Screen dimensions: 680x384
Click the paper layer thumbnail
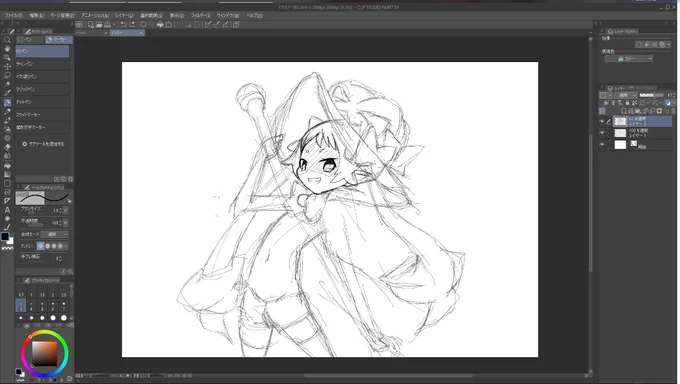point(620,144)
